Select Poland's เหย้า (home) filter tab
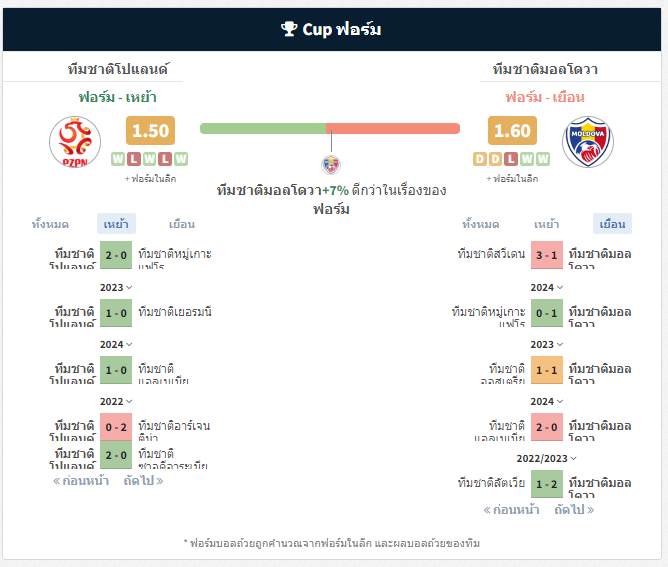 [x=116, y=224]
